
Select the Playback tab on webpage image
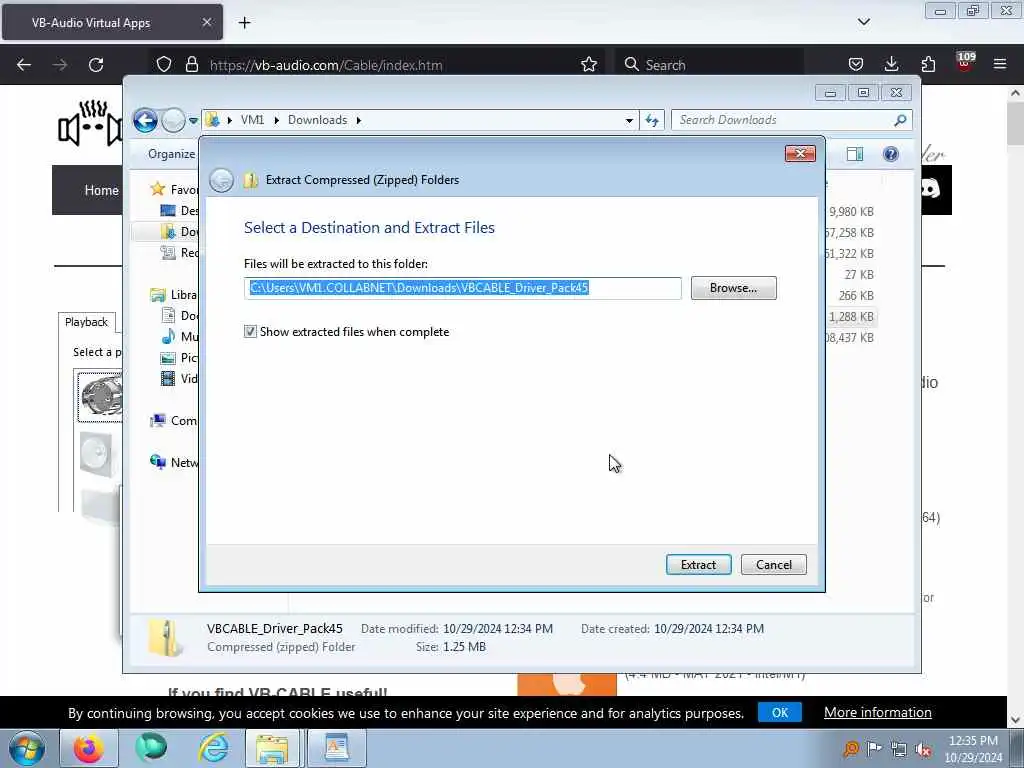pos(87,322)
